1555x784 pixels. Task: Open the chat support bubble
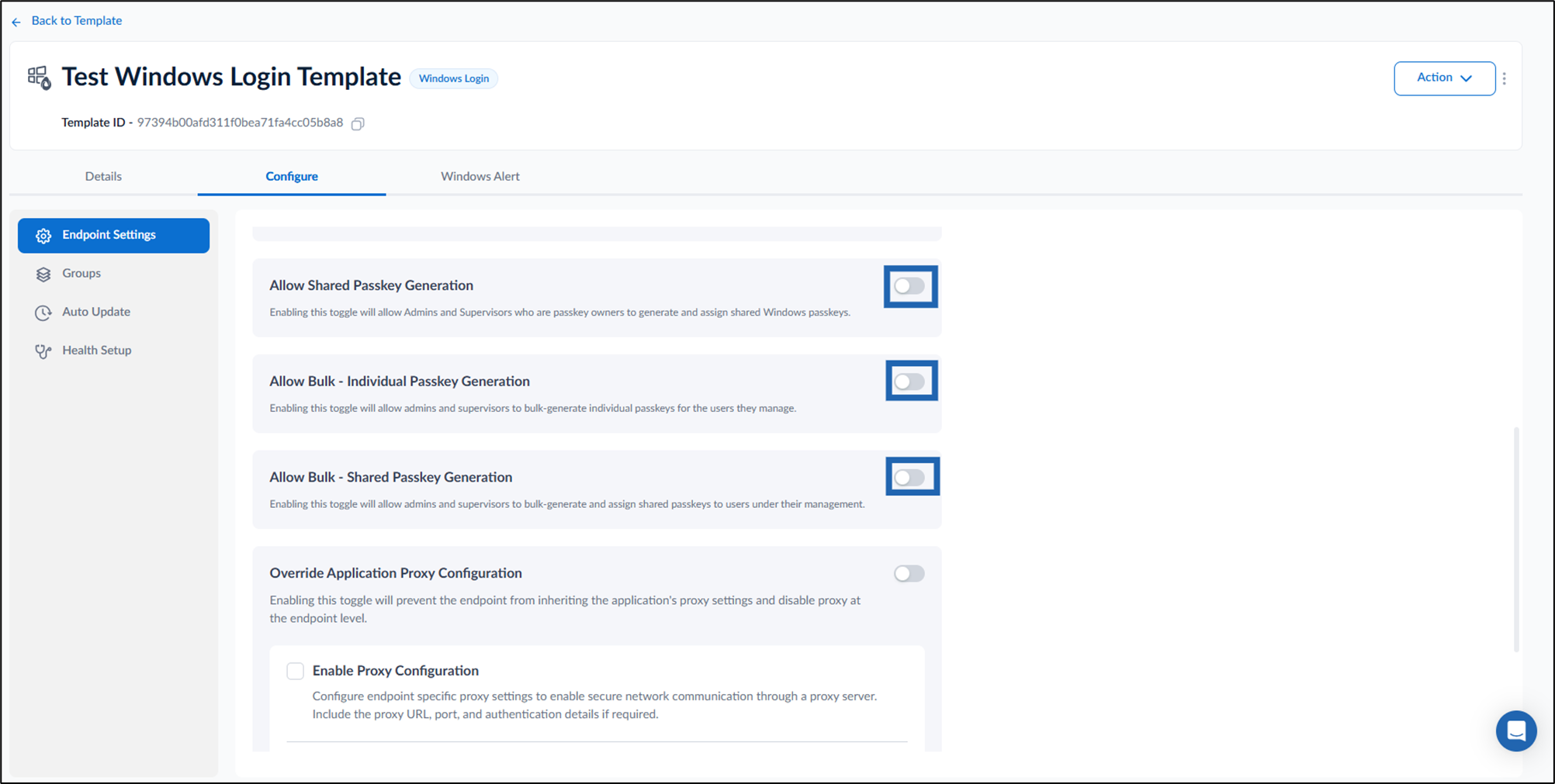click(x=1516, y=730)
